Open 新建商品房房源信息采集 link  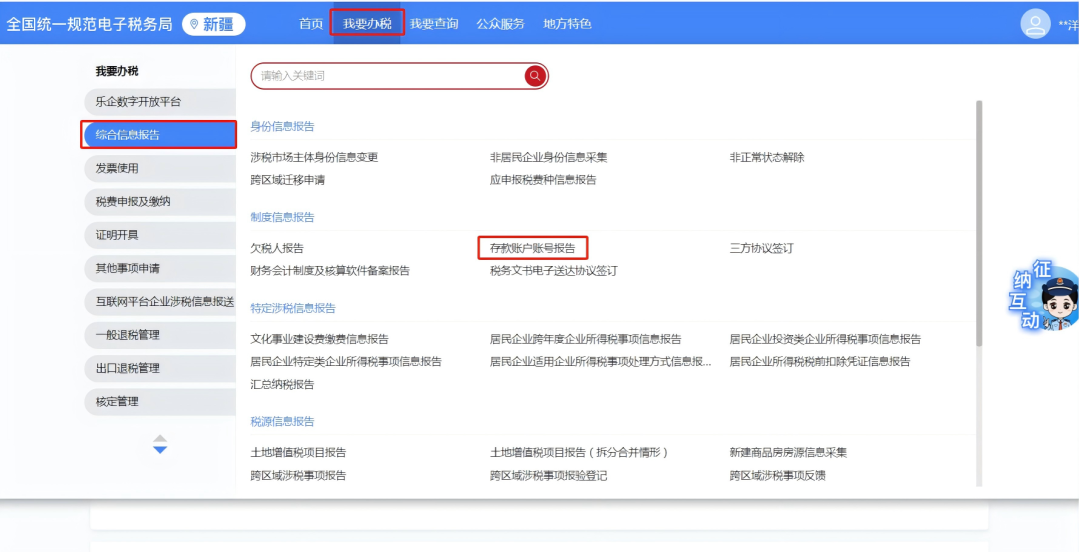point(788,453)
